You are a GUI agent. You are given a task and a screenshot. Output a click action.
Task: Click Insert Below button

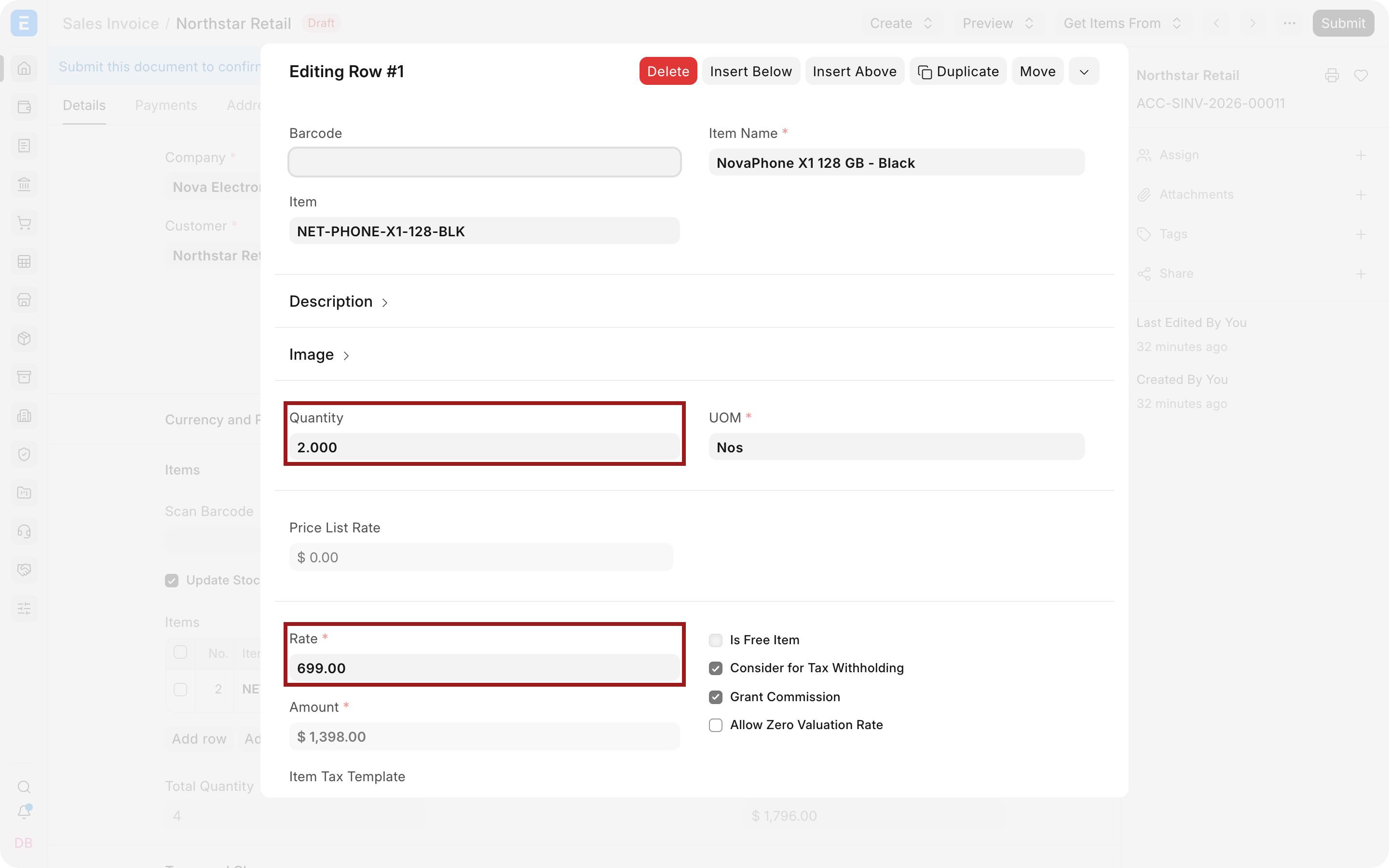tap(751, 71)
